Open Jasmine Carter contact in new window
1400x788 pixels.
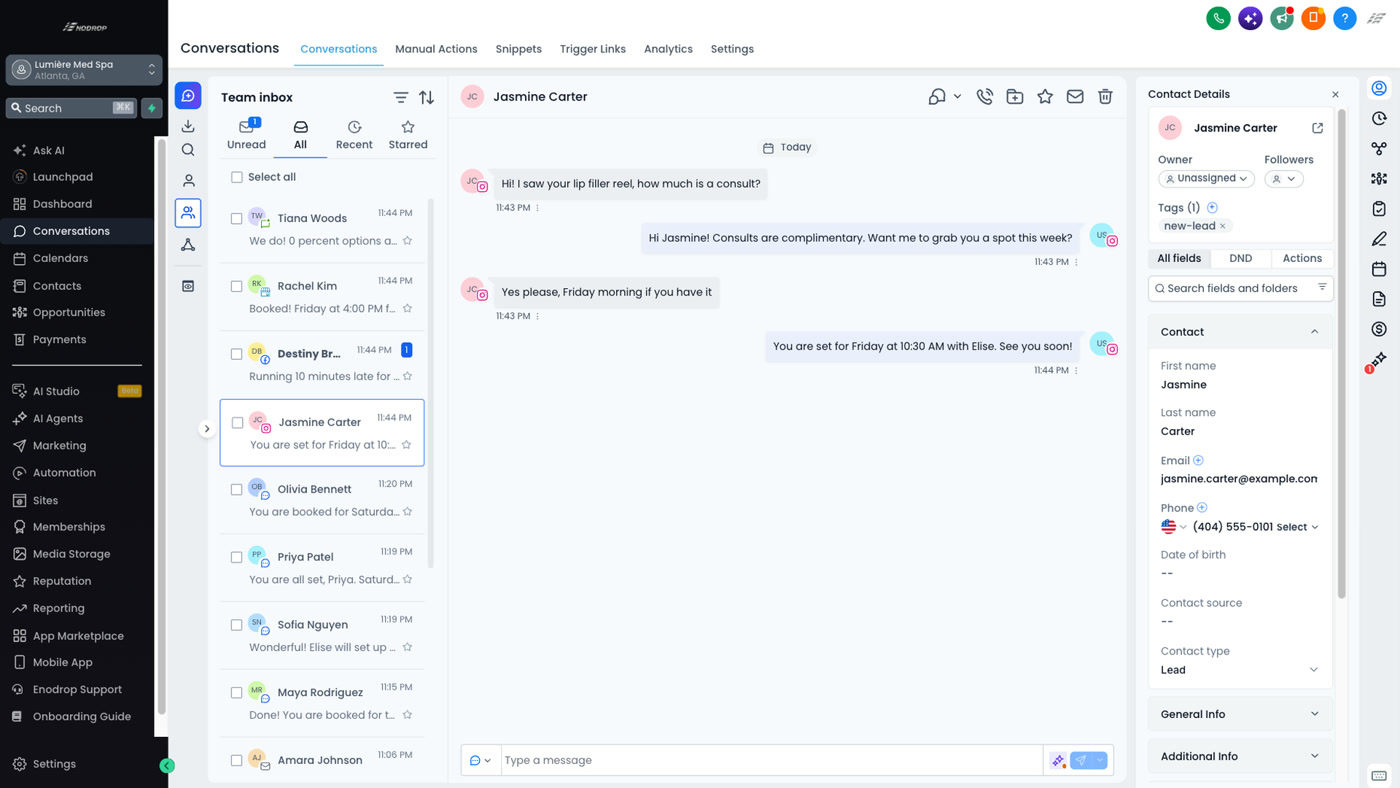(x=1317, y=128)
